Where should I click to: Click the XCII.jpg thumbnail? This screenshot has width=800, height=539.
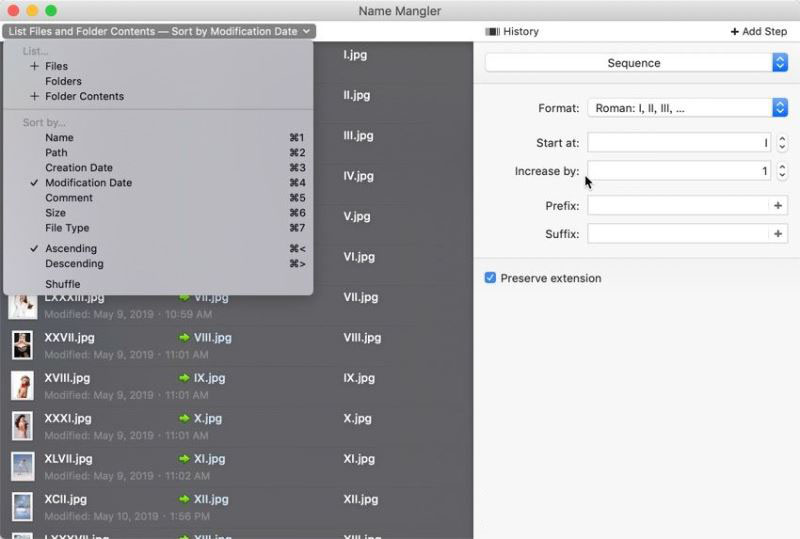pyautogui.click(x=22, y=506)
